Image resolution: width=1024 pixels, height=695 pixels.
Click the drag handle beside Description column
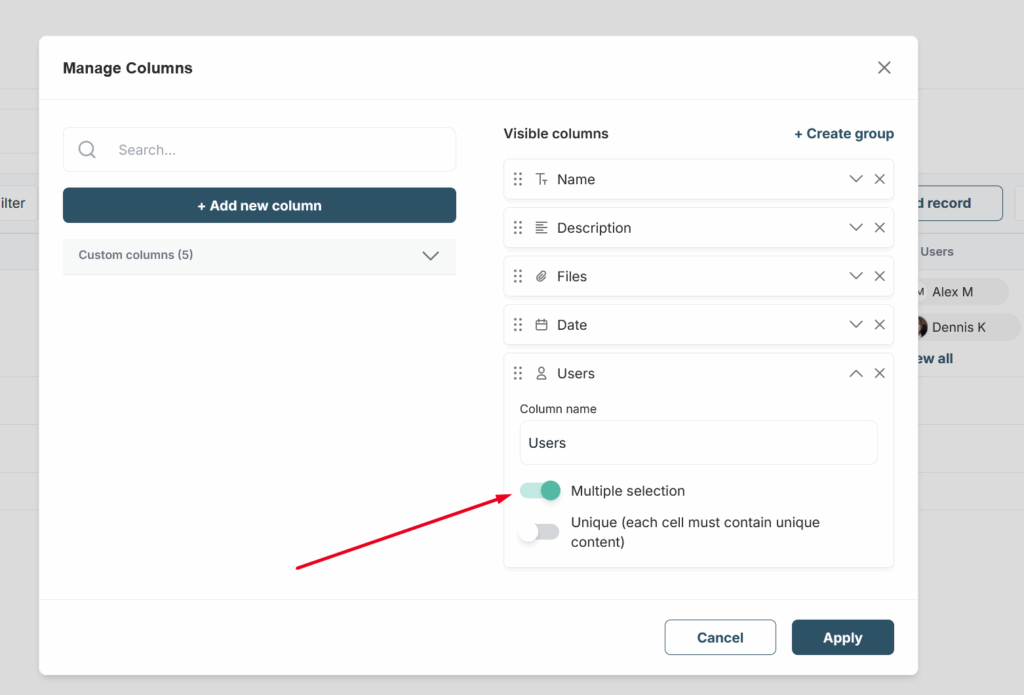518,228
